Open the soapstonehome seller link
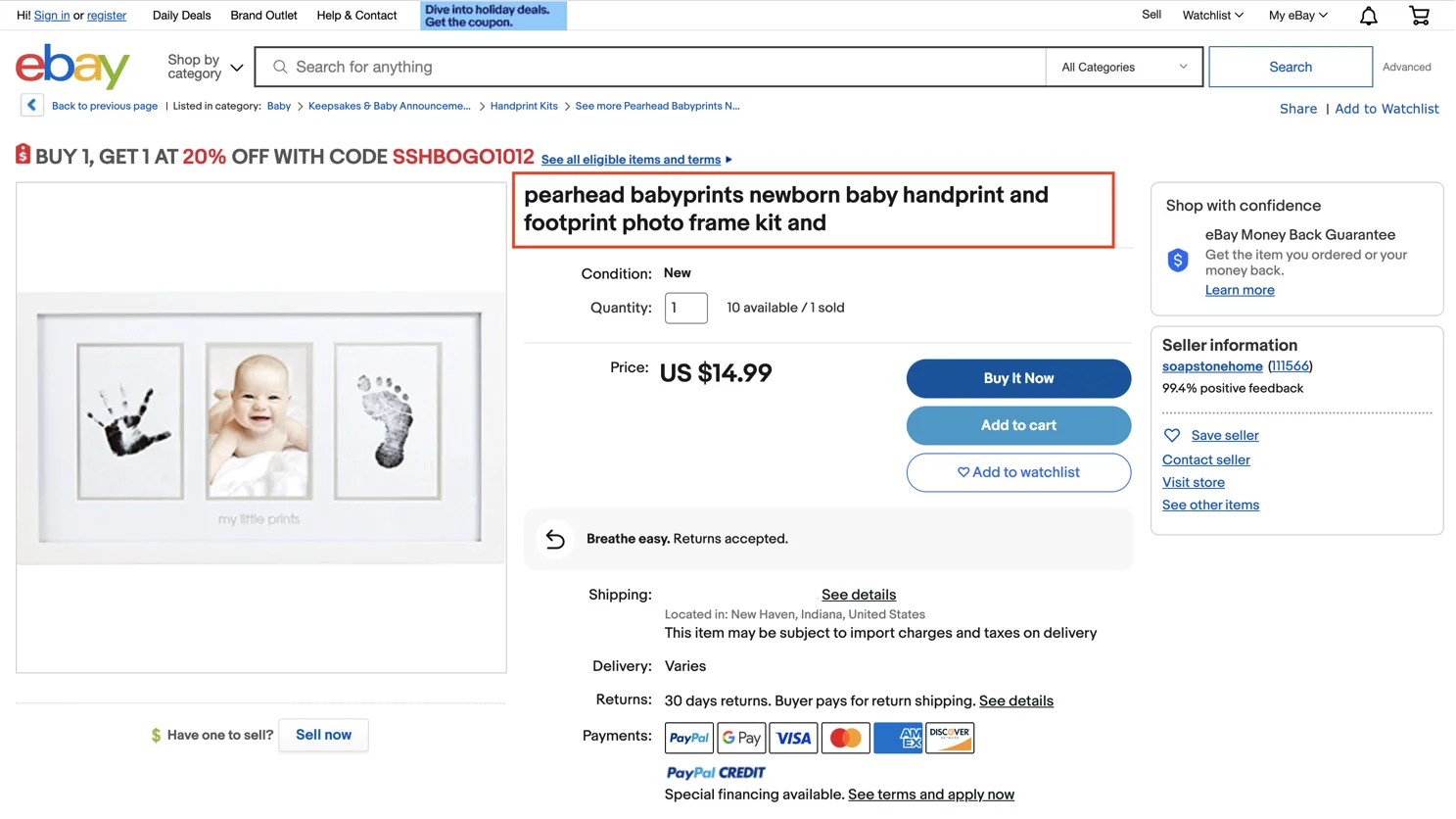 click(x=1212, y=366)
